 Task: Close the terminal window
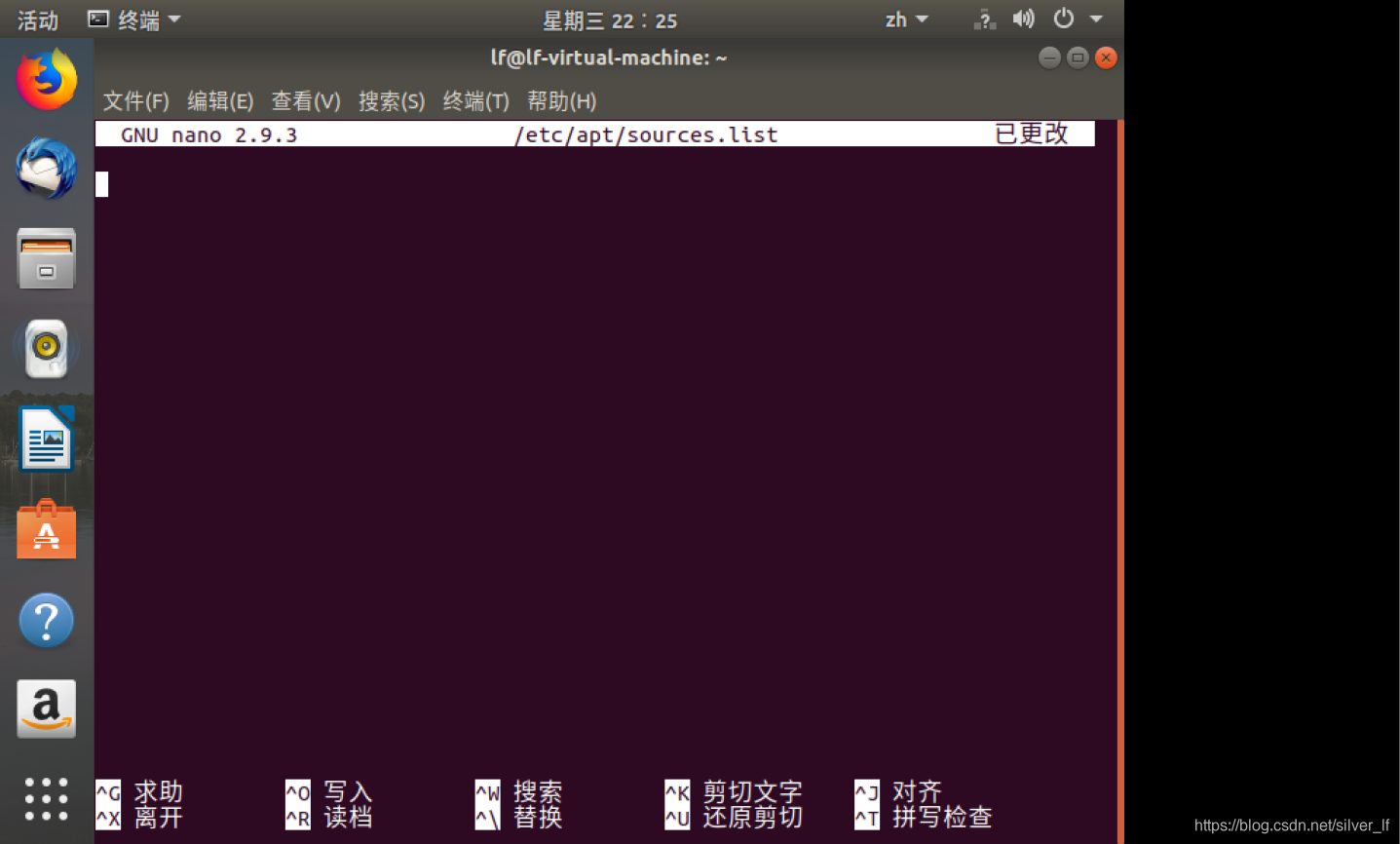pyautogui.click(x=1106, y=58)
